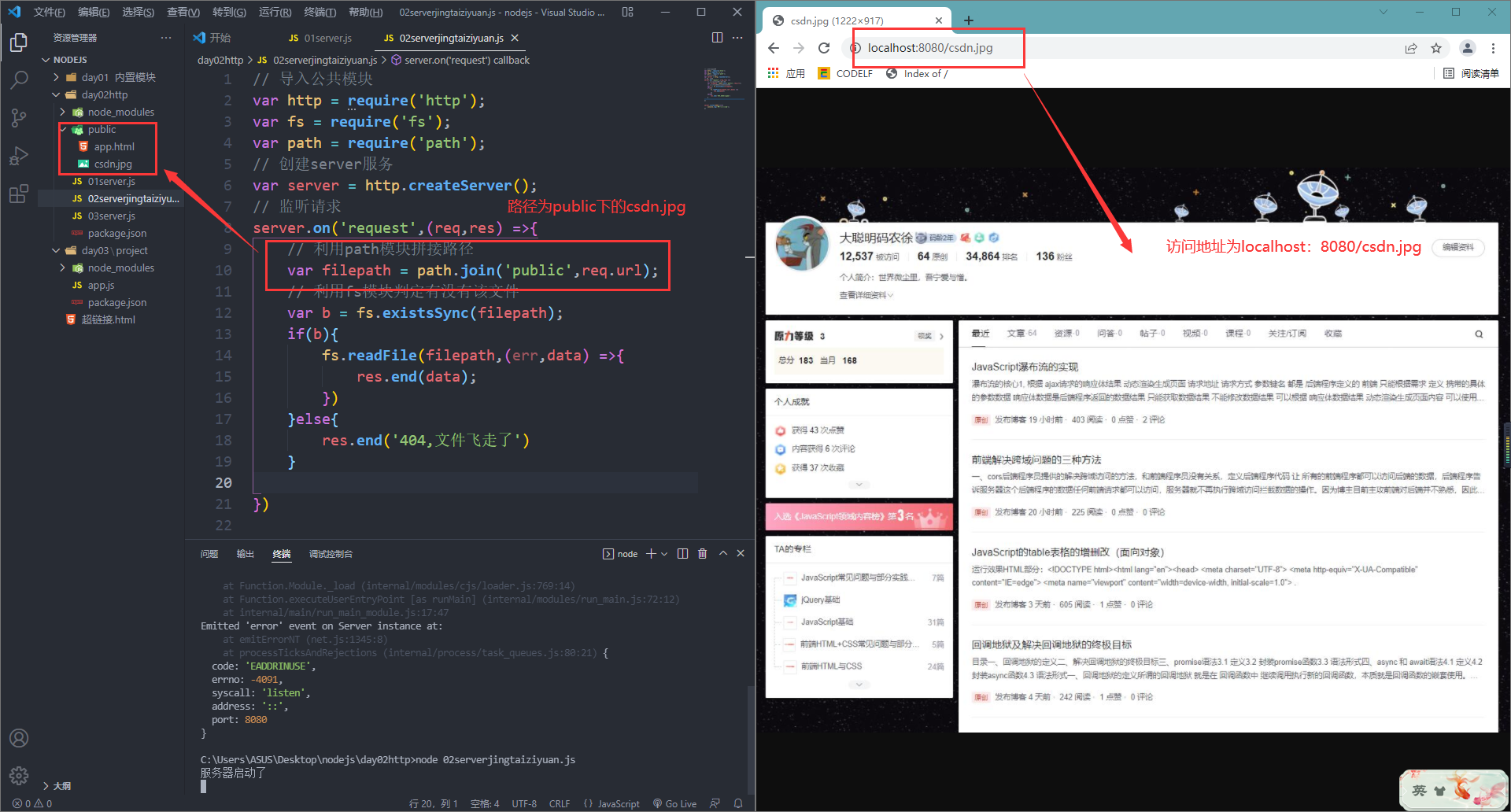The width and height of the screenshot is (1511, 812).
Task: Switch to the Problems panel tab
Action: click(209, 554)
